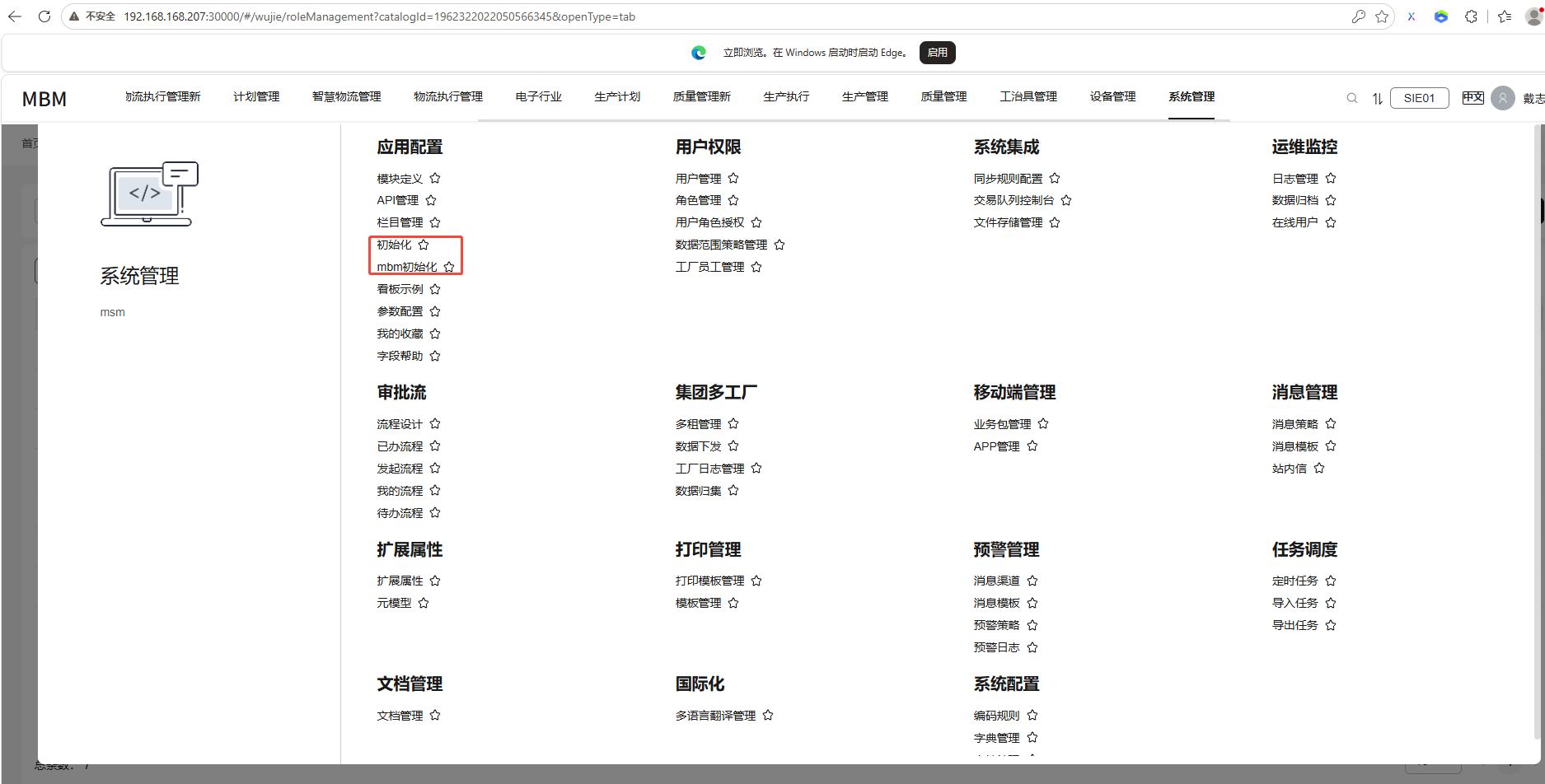This screenshot has height=784, width=1545.
Task: Open the mbm初始化 link
Action: [x=407, y=267]
